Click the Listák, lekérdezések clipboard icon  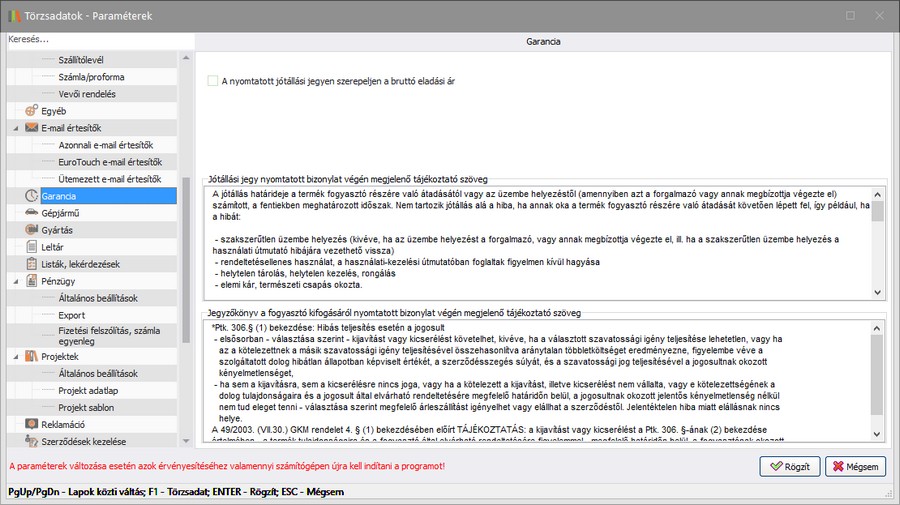[32, 264]
